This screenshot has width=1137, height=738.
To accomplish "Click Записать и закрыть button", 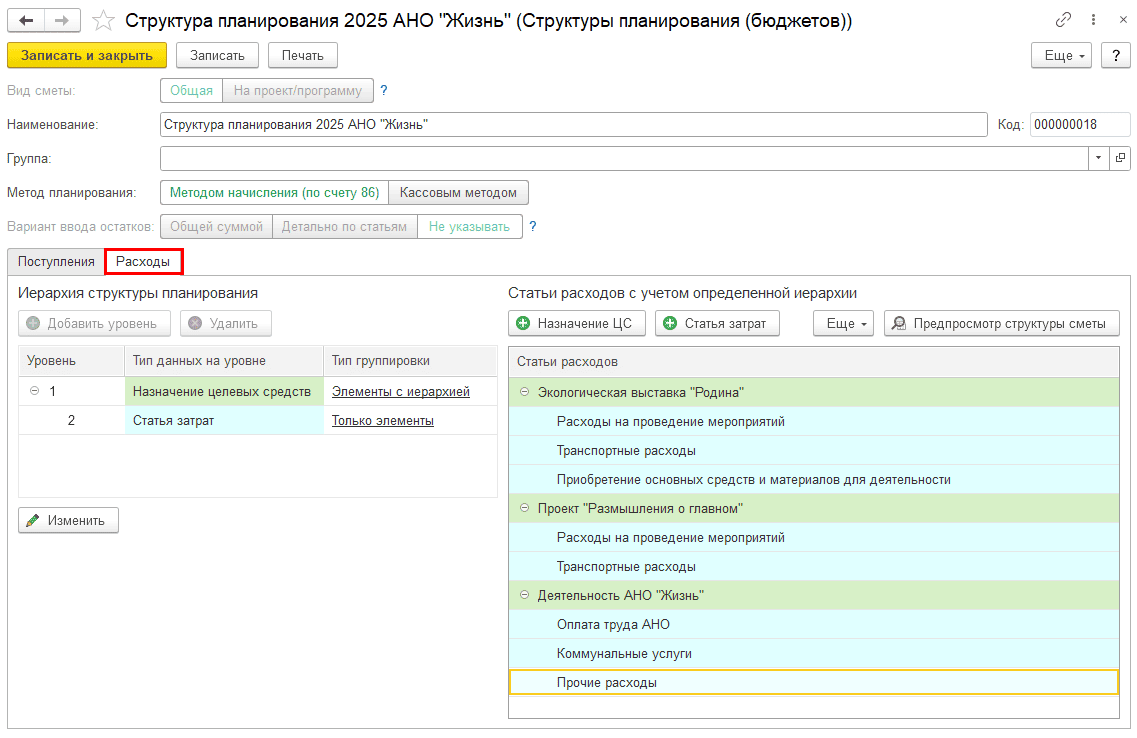I will point(86,56).
